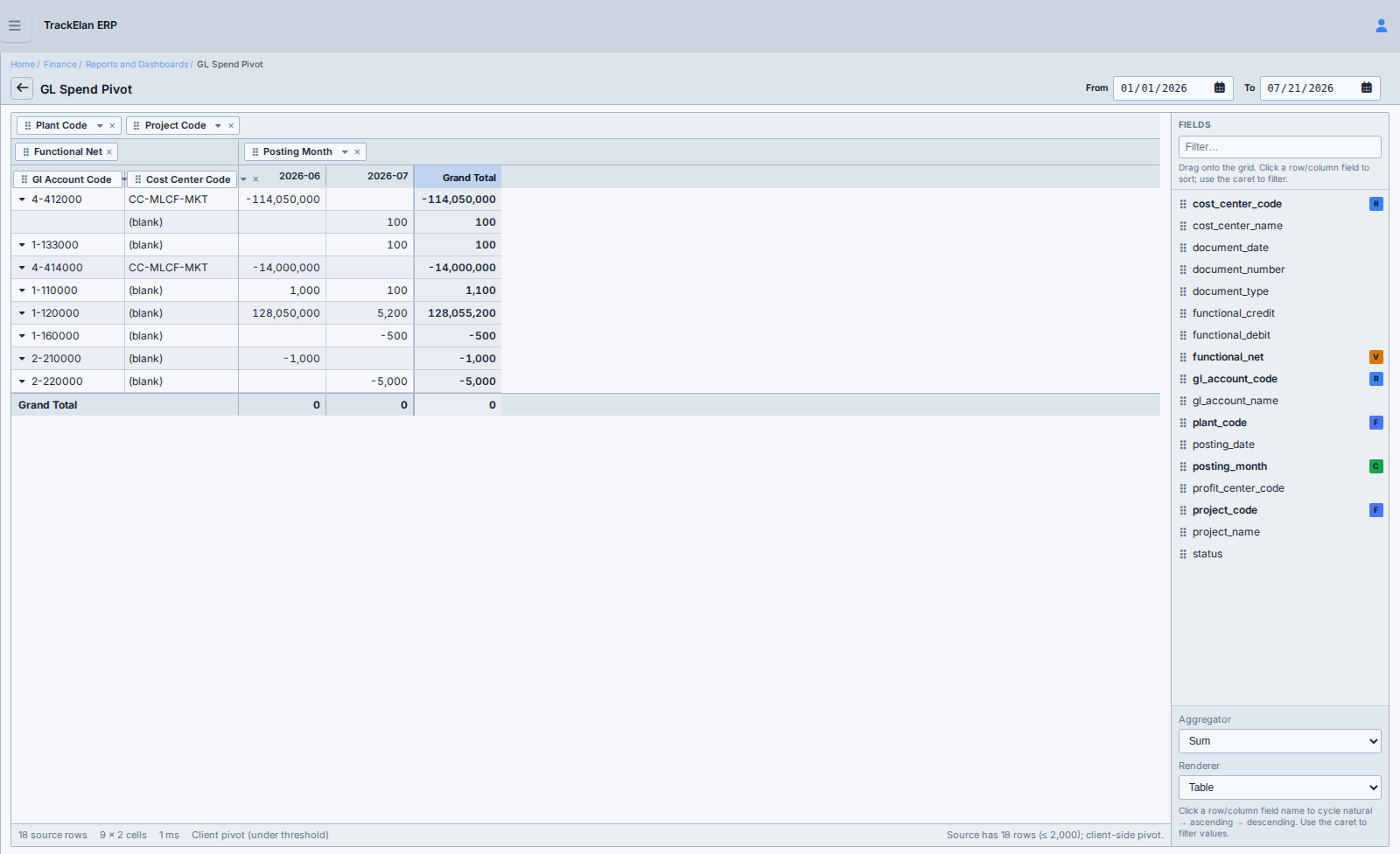
Task: Go to the Home breadcrumb
Action: (23, 65)
